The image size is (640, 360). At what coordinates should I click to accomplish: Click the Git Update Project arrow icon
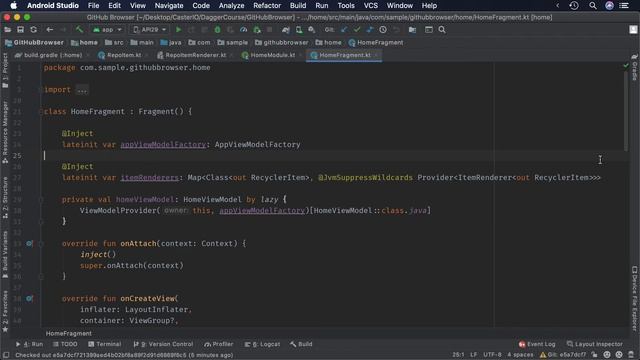point(344,30)
